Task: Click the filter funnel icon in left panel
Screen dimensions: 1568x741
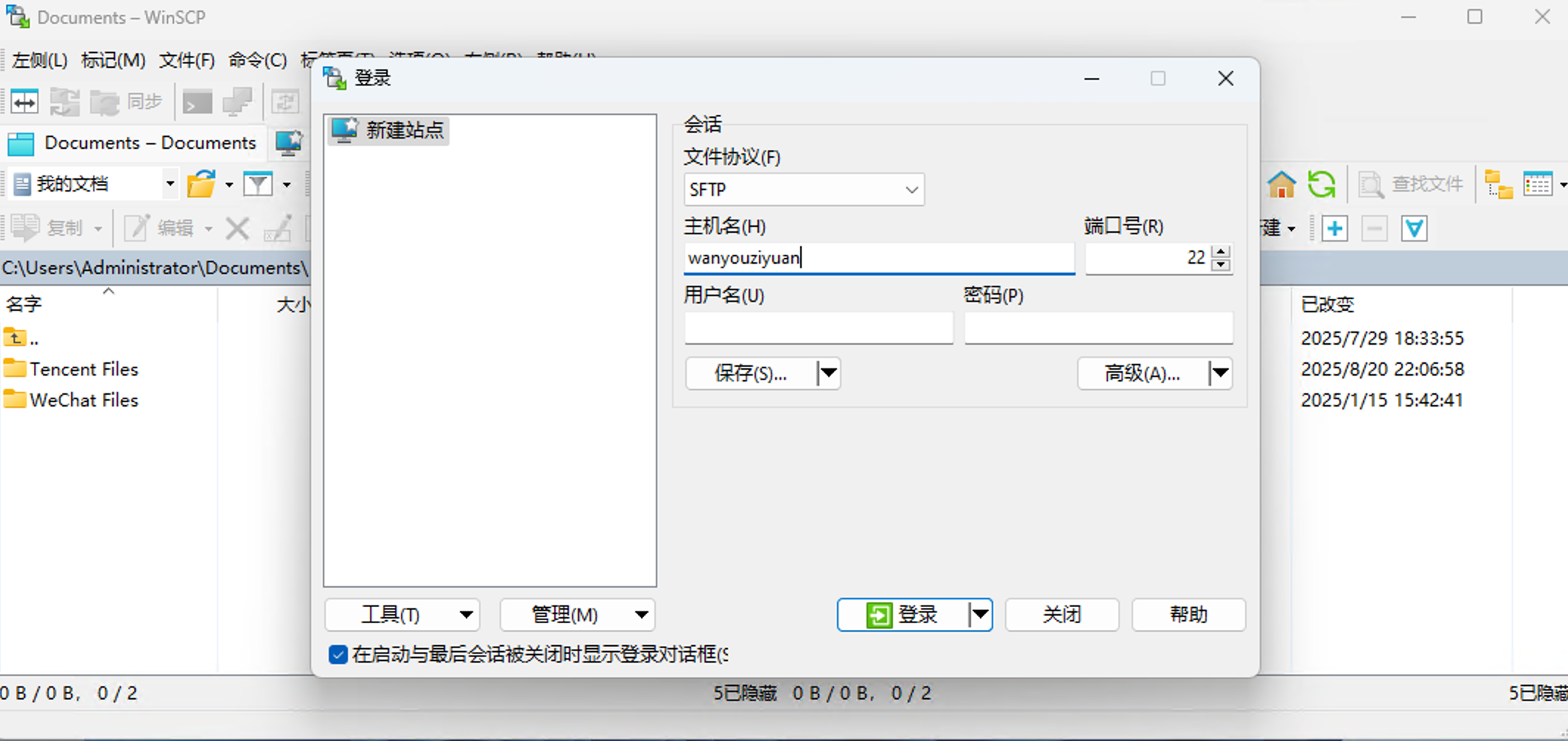Action: (259, 184)
